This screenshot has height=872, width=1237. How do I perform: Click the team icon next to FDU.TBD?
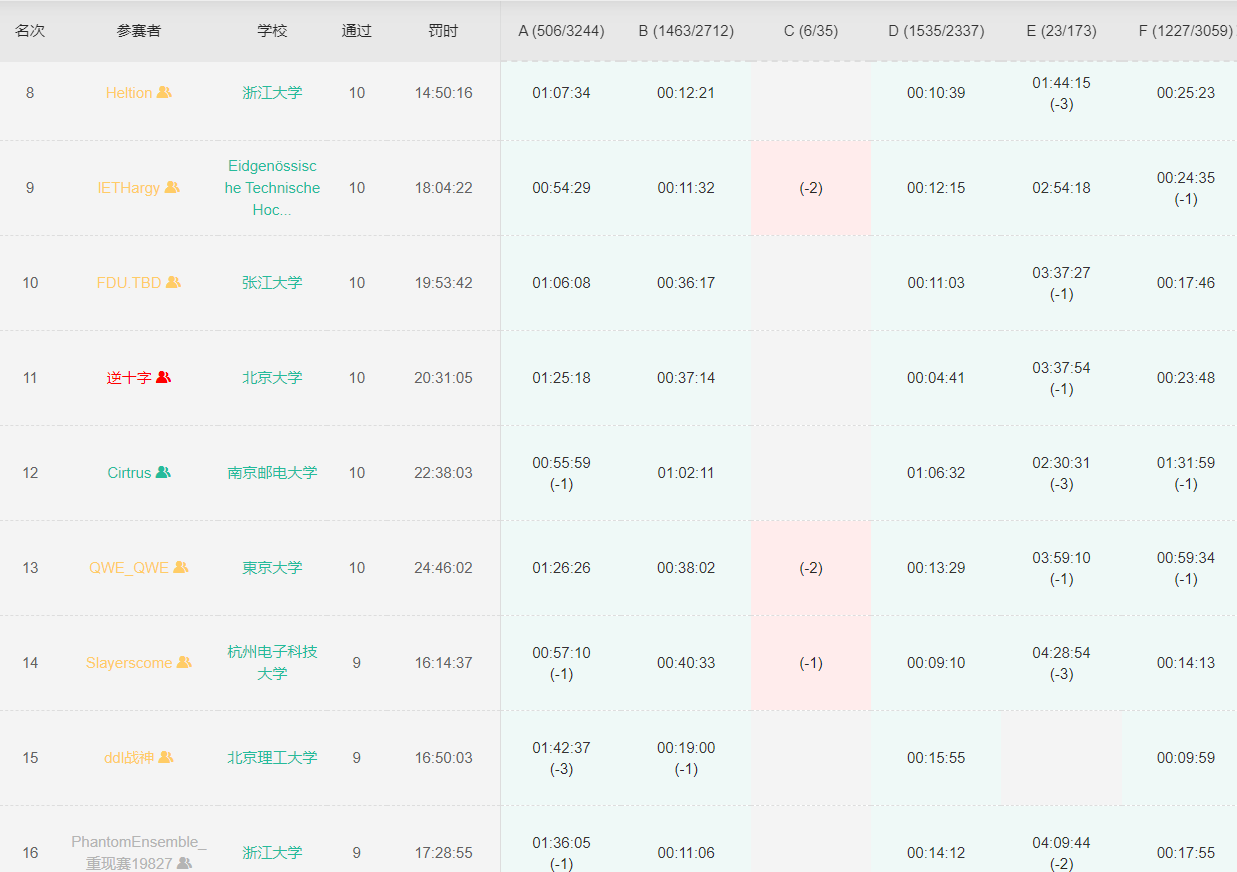[173, 282]
